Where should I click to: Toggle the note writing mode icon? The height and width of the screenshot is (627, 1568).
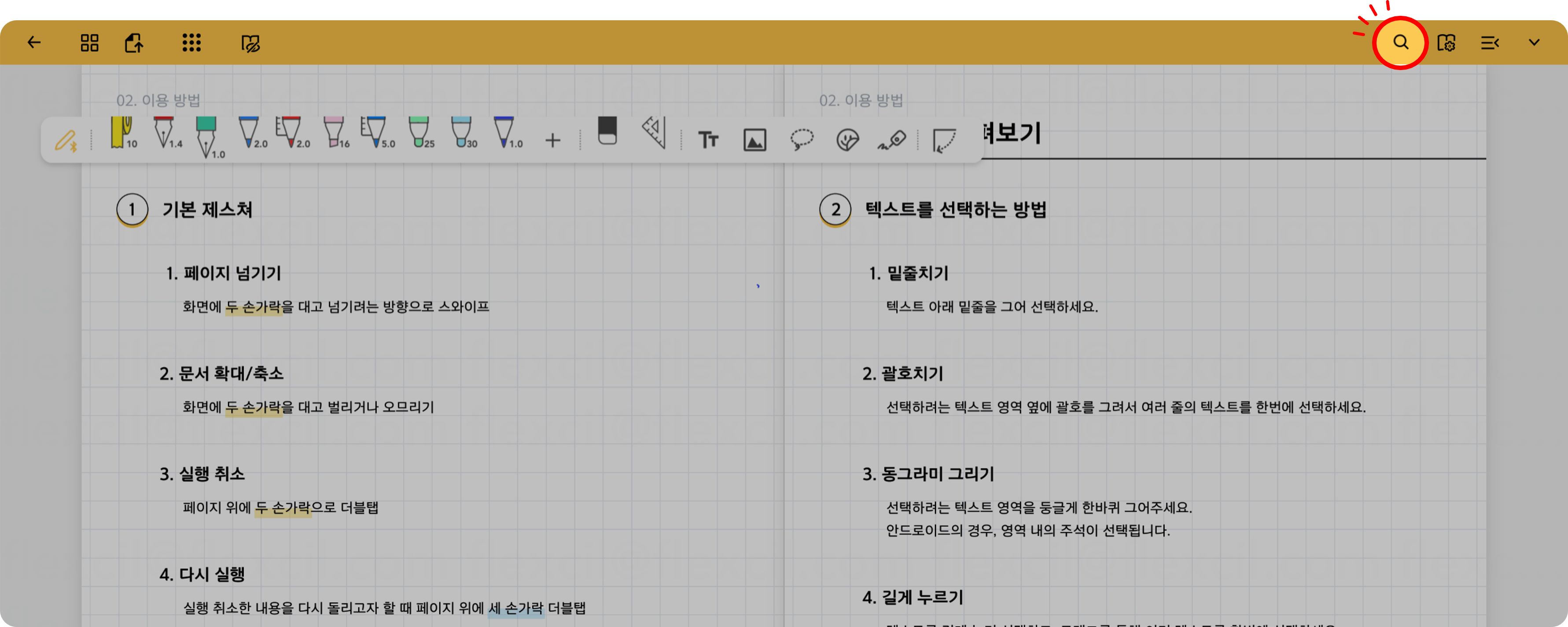pos(250,43)
